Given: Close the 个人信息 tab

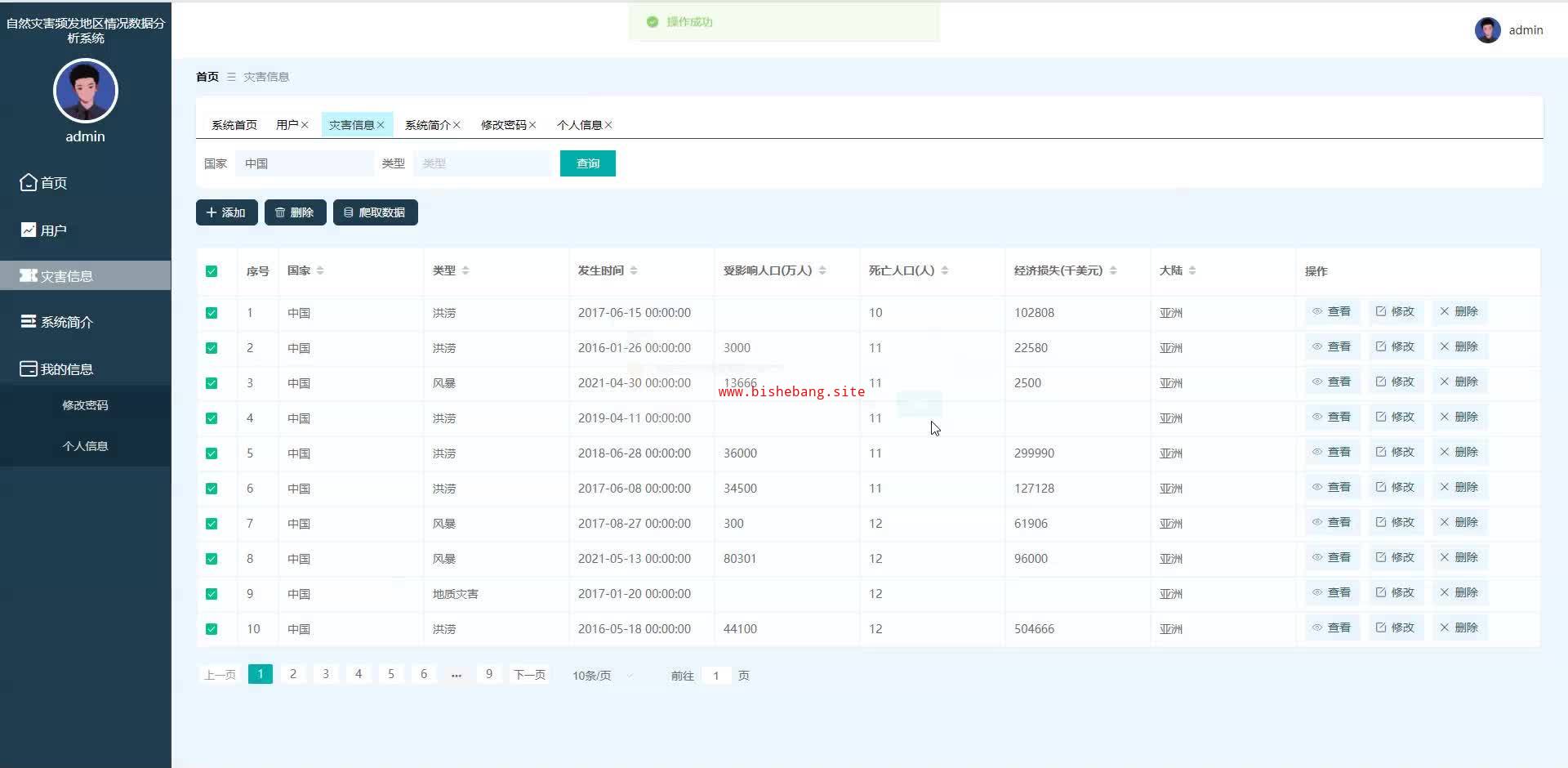Looking at the screenshot, I should [x=608, y=125].
